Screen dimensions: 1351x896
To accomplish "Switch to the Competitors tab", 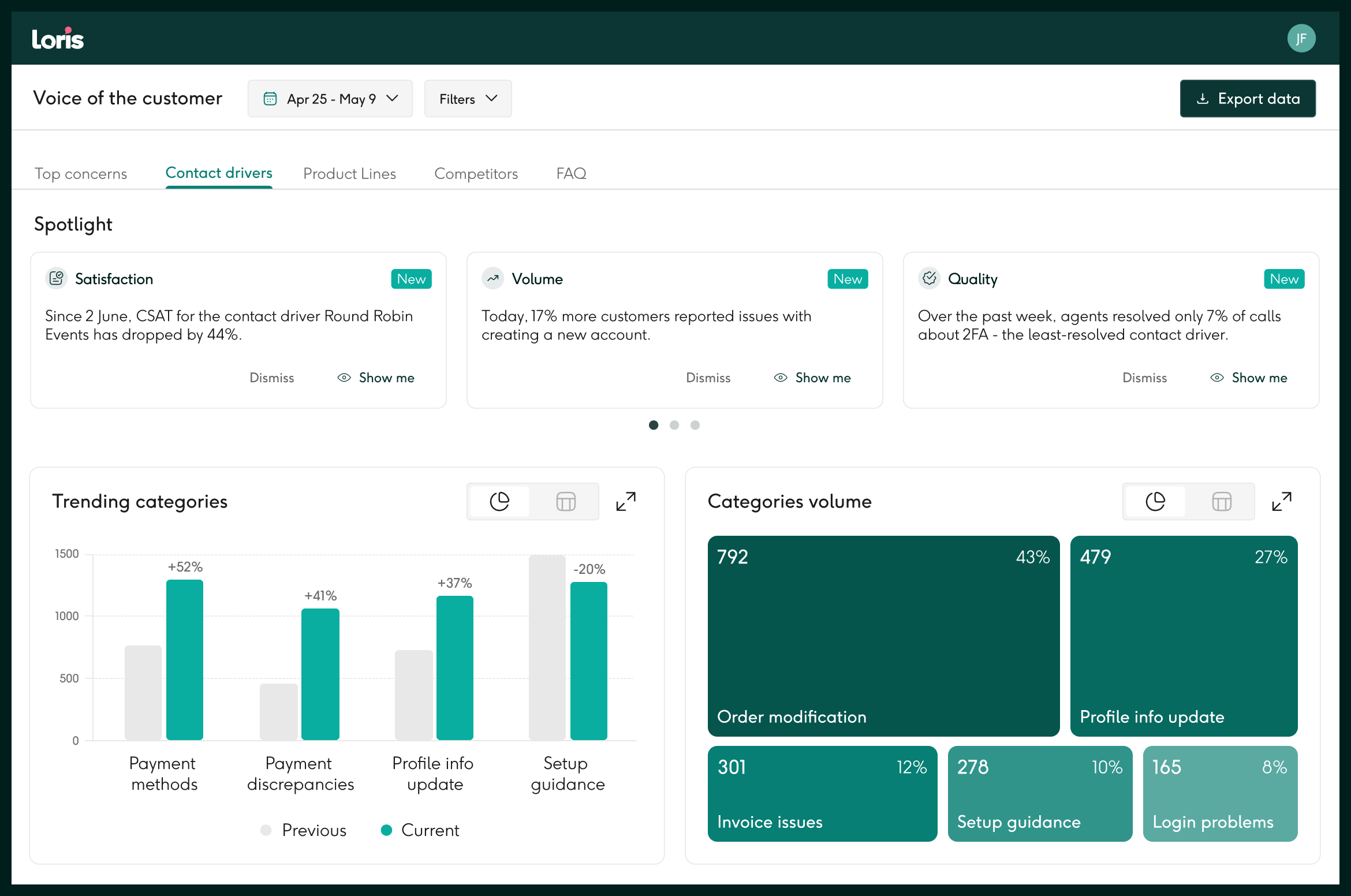I will click(x=476, y=173).
